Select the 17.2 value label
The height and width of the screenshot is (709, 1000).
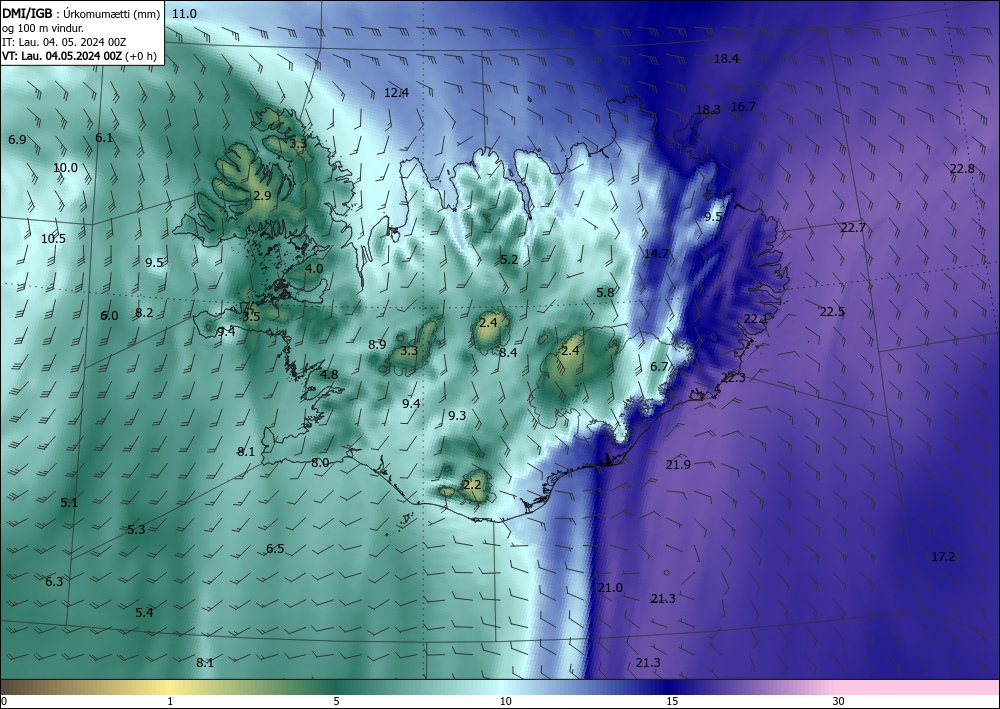tap(943, 557)
